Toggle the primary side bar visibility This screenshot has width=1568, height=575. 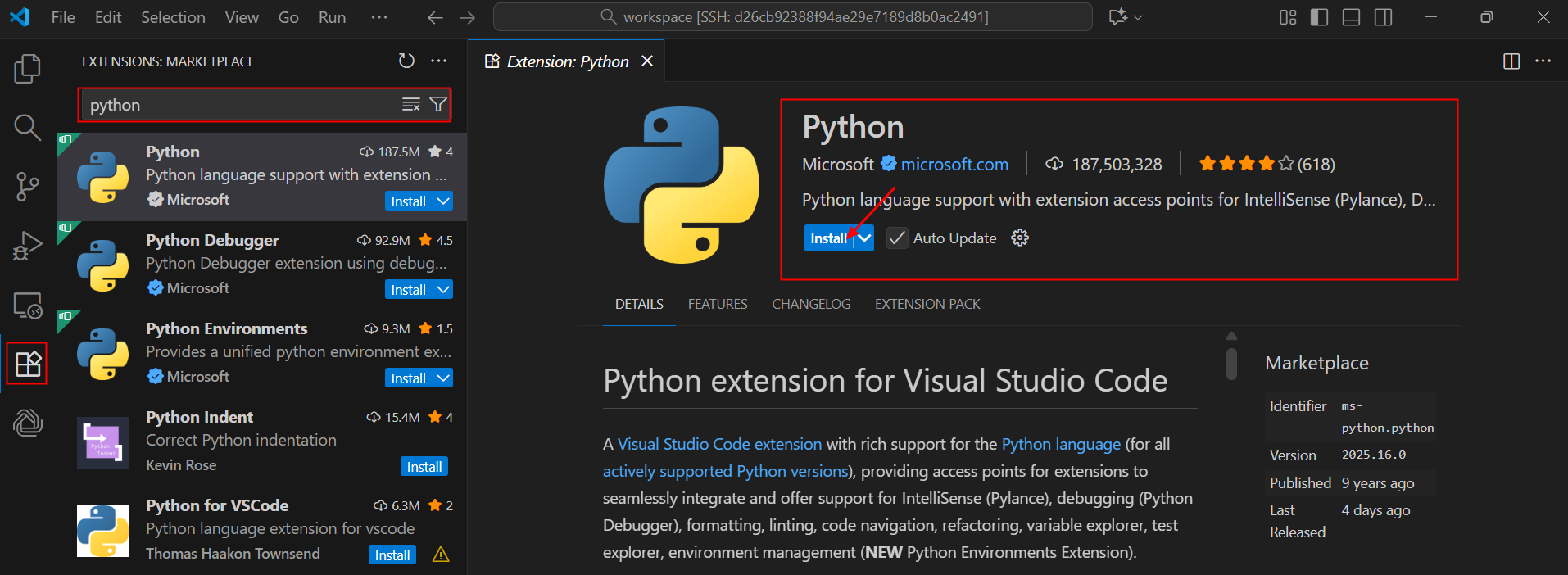(x=1319, y=17)
